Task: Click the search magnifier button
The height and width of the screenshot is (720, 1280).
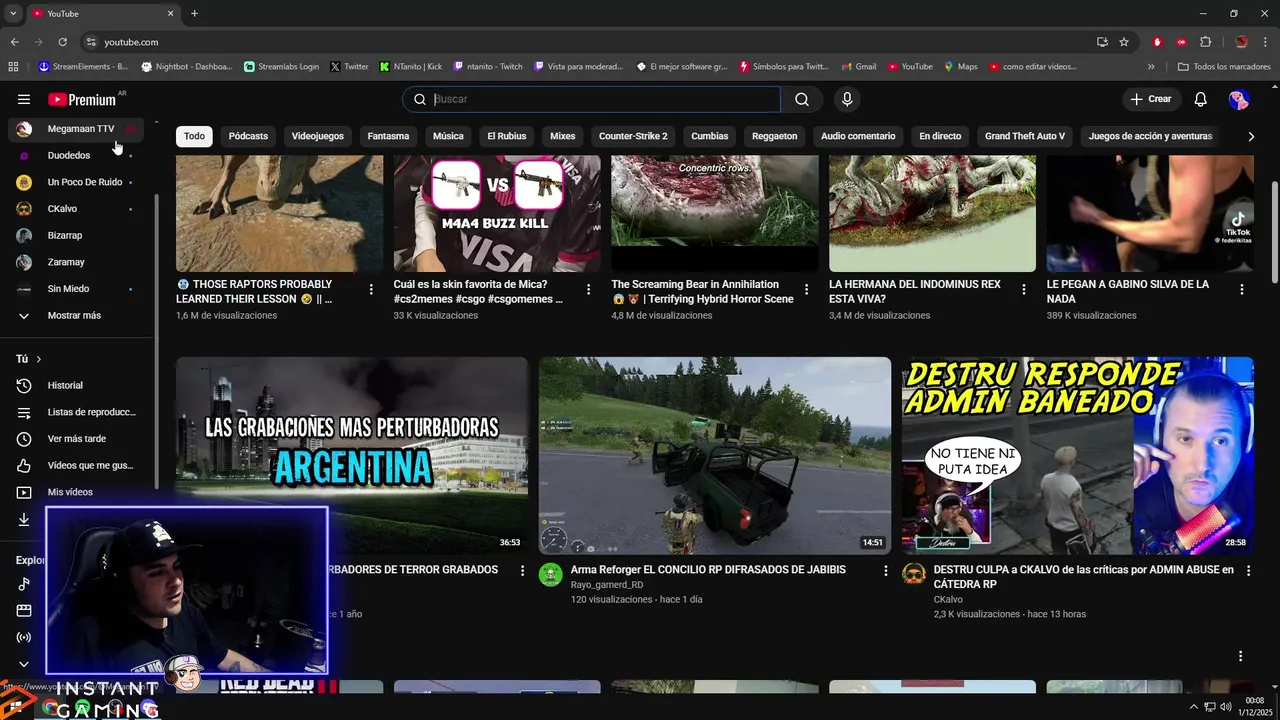Action: pos(802,99)
